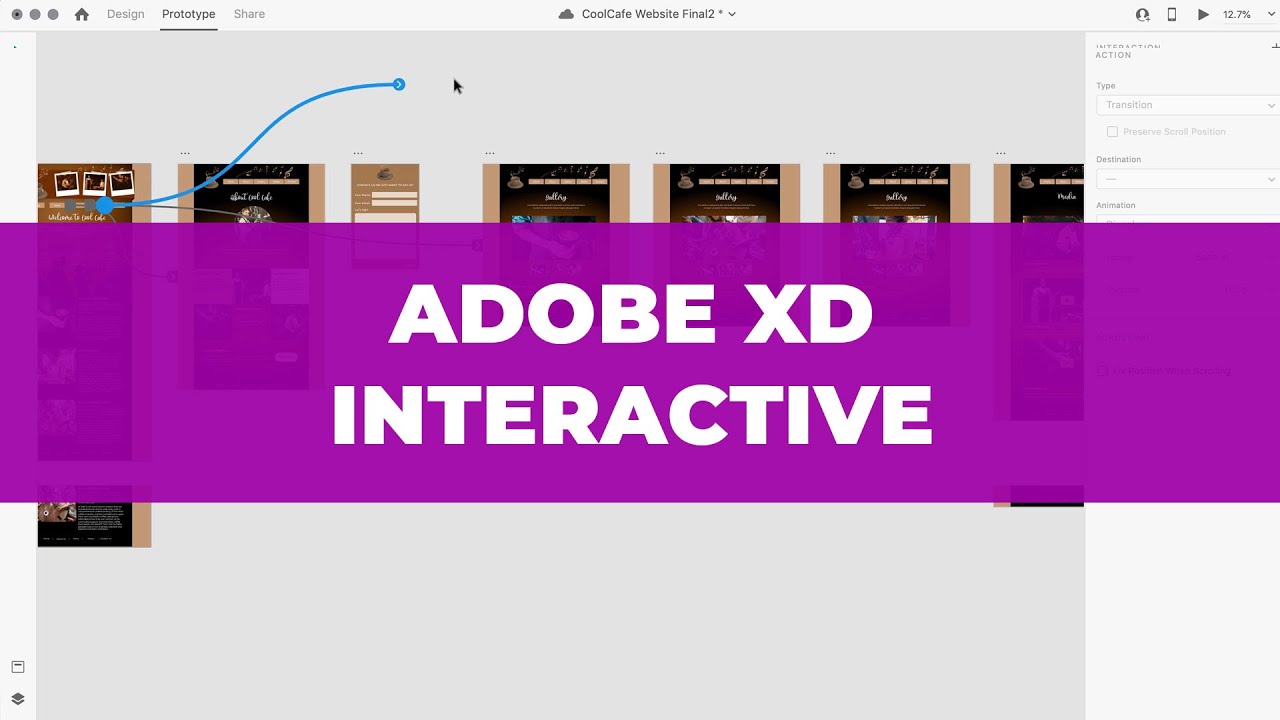Click the invite to document icon
Screen dimensions: 1280x720
click(1142, 14)
